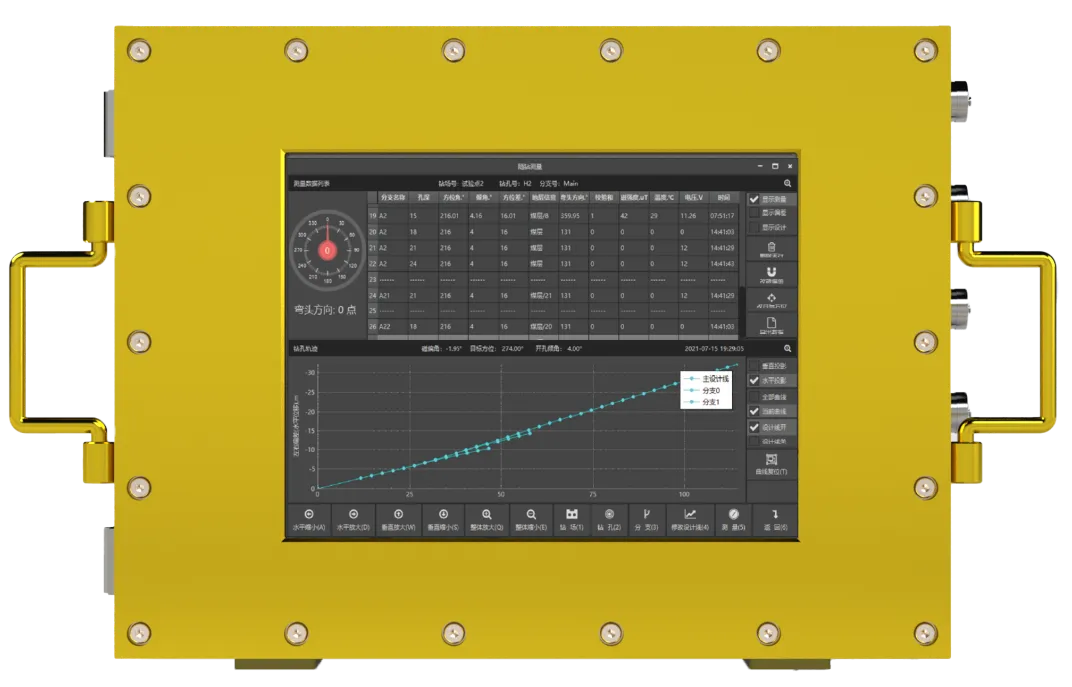Image resolution: width=1072 pixels, height=687 pixels.
Task: Click the cell showing 359.95
Action: pos(574,215)
